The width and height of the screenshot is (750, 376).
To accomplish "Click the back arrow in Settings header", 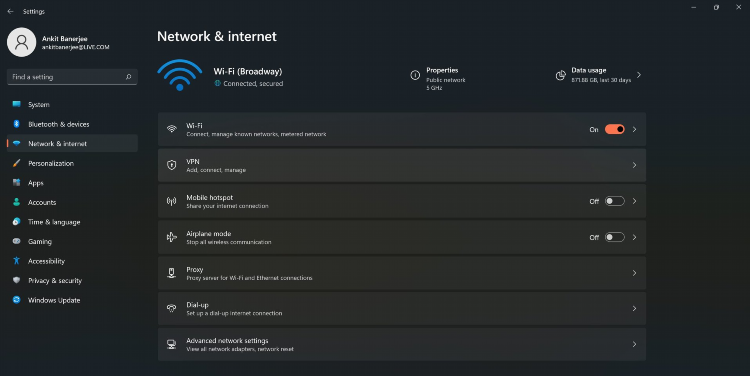I will click(11, 11).
